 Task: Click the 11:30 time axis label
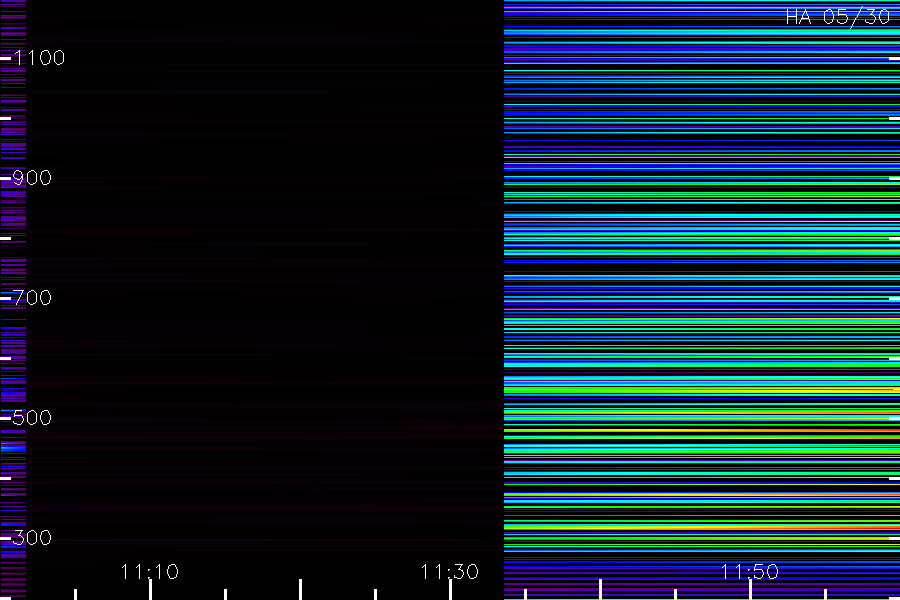449,572
